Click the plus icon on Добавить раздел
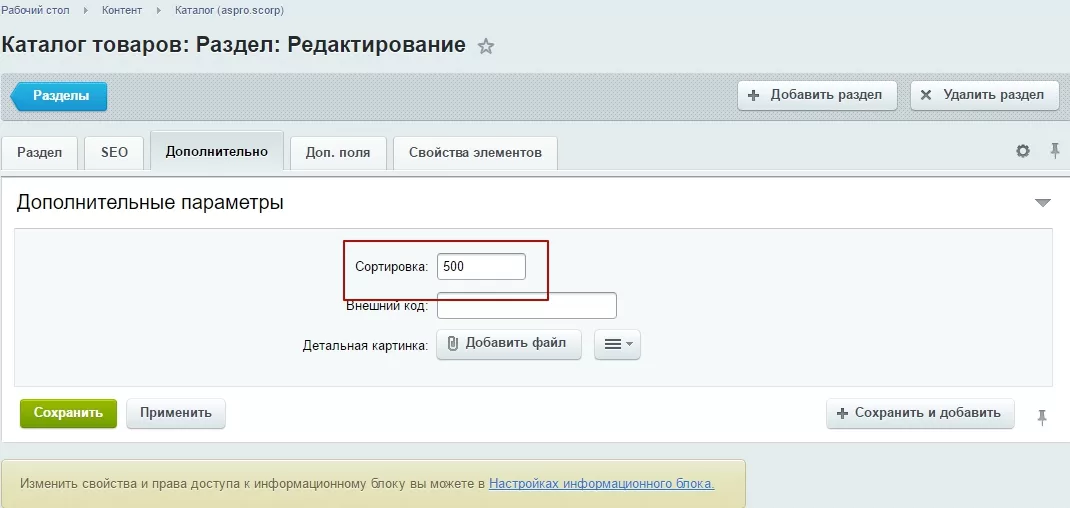This screenshot has width=1070, height=508. tap(753, 96)
